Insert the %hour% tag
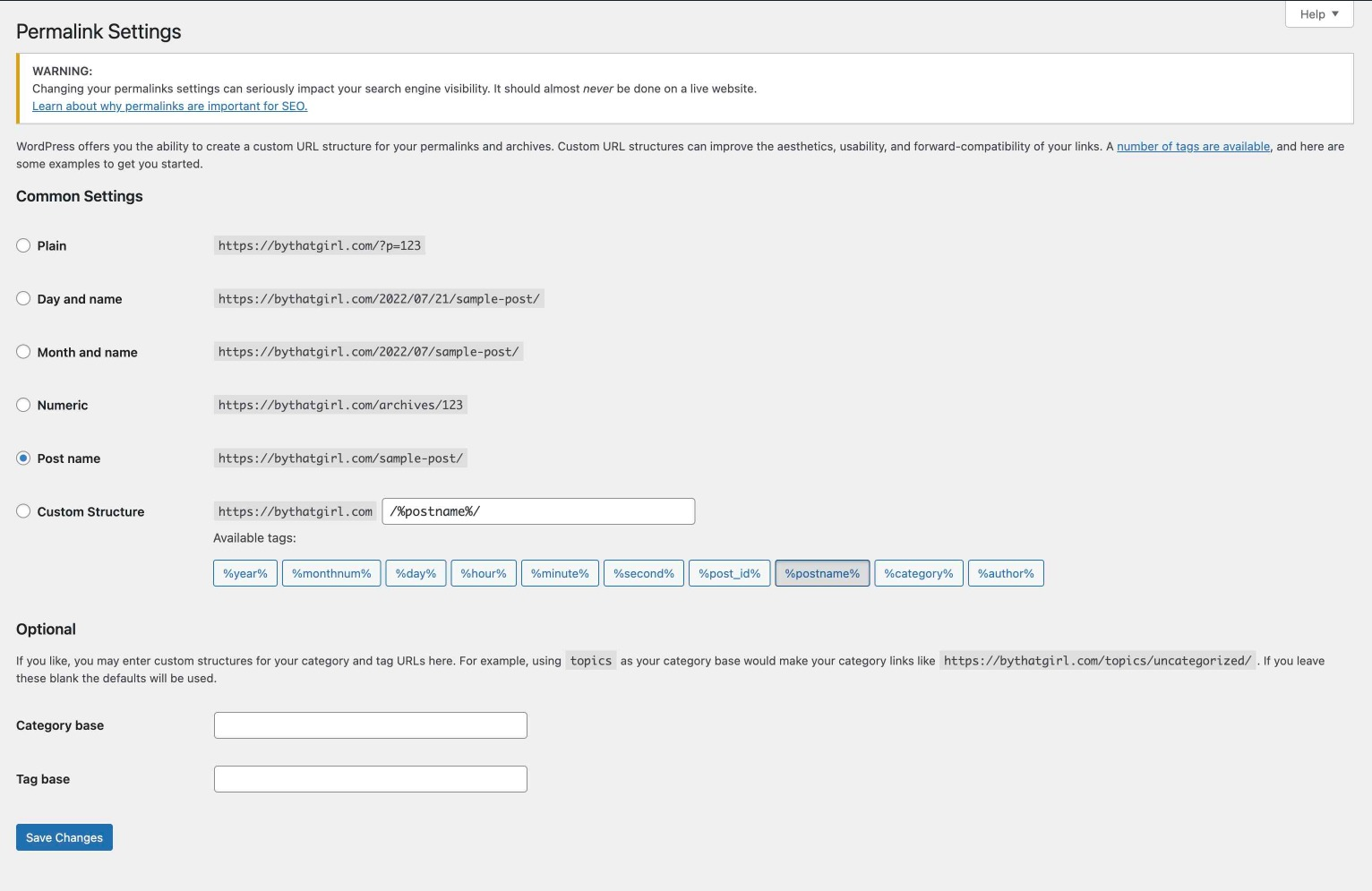1372x891 pixels. pyautogui.click(x=484, y=573)
